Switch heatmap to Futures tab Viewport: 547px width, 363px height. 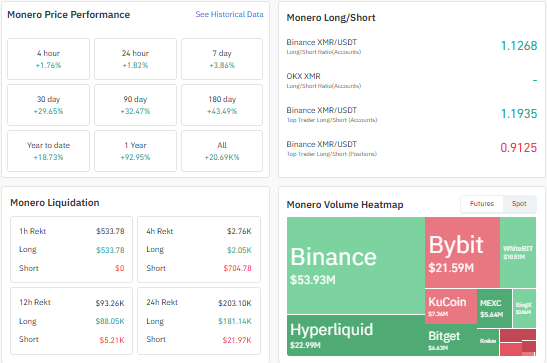[x=482, y=204]
